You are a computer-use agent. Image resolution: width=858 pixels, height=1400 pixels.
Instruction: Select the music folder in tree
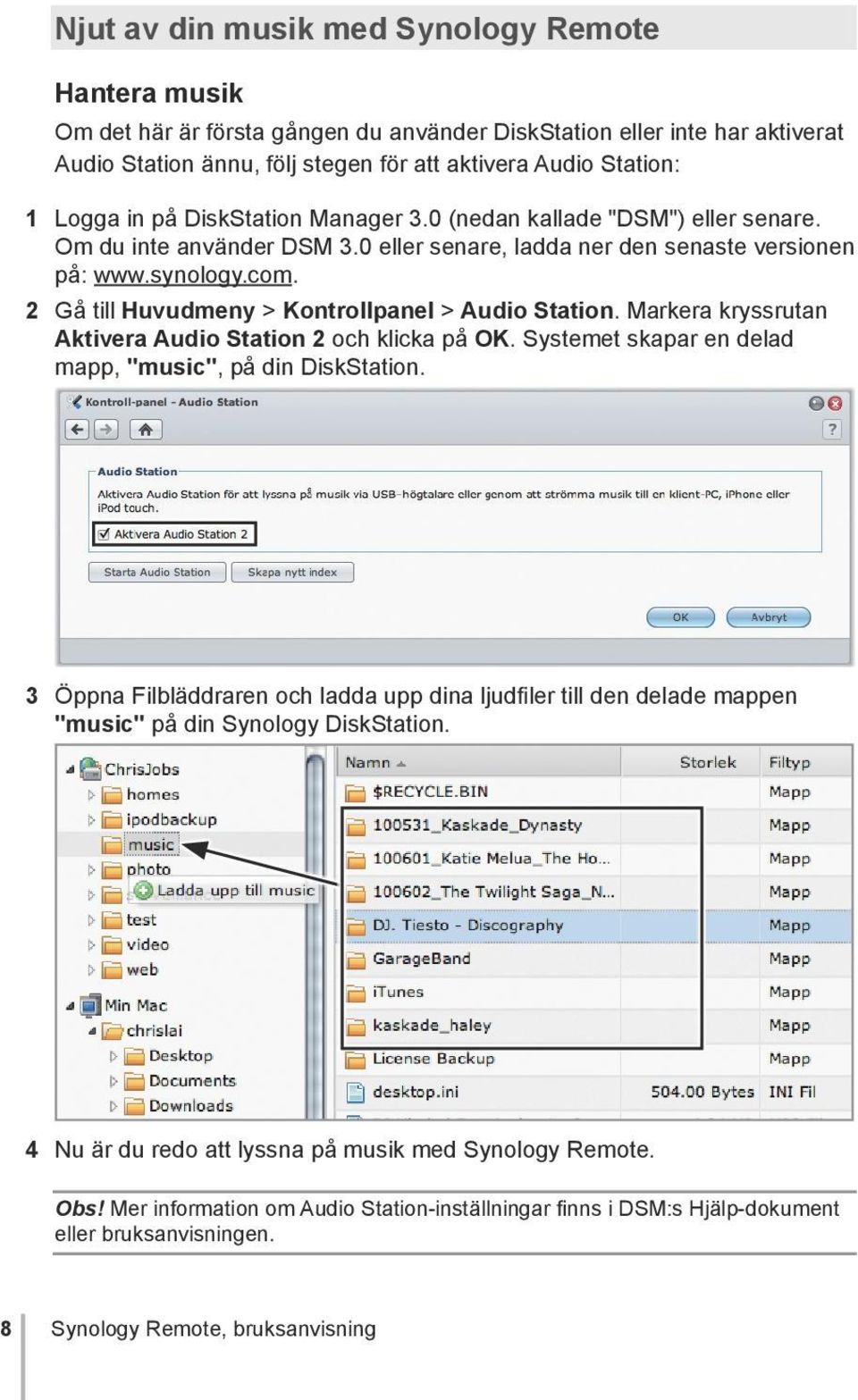pos(139,844)
